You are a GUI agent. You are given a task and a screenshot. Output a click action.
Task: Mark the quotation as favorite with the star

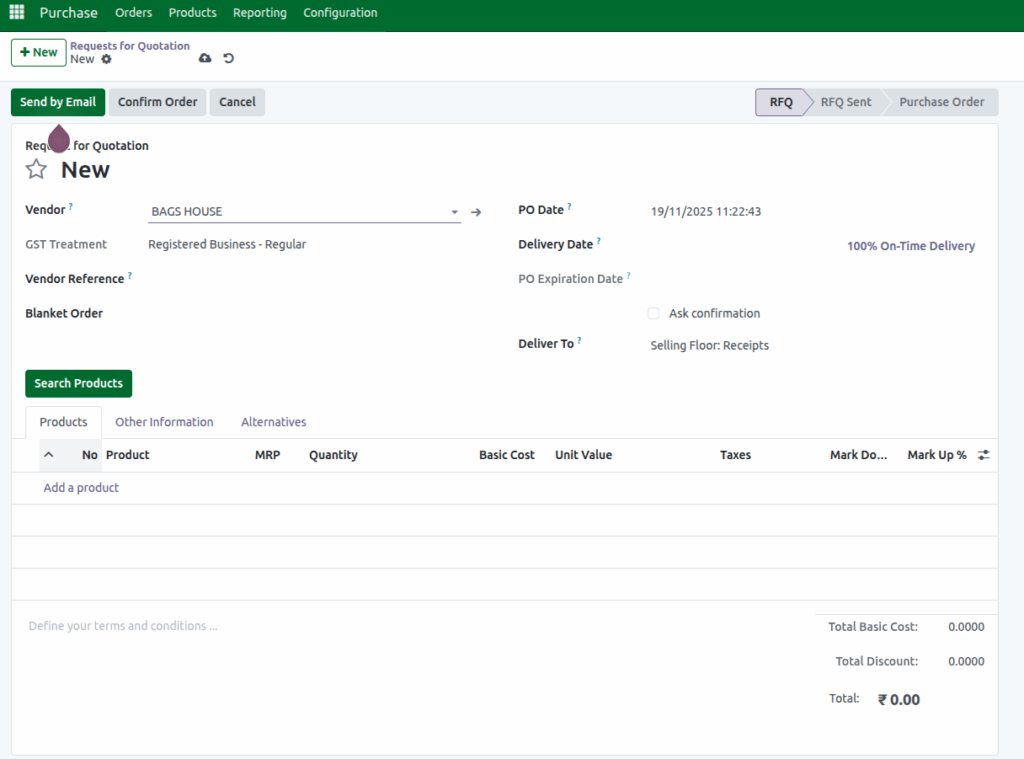(36, 169)
